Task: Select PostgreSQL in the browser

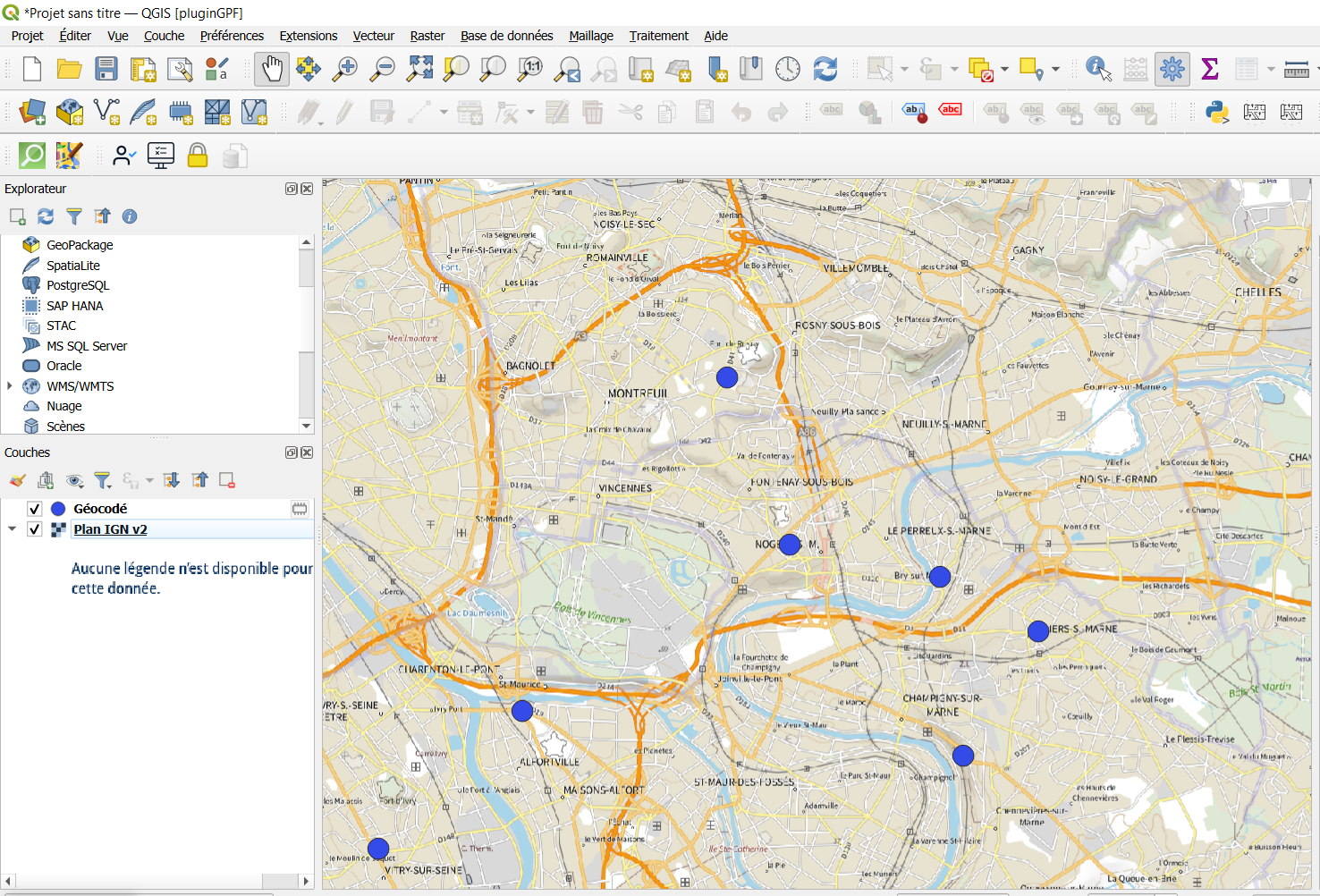Action: [x=78, y=285]
